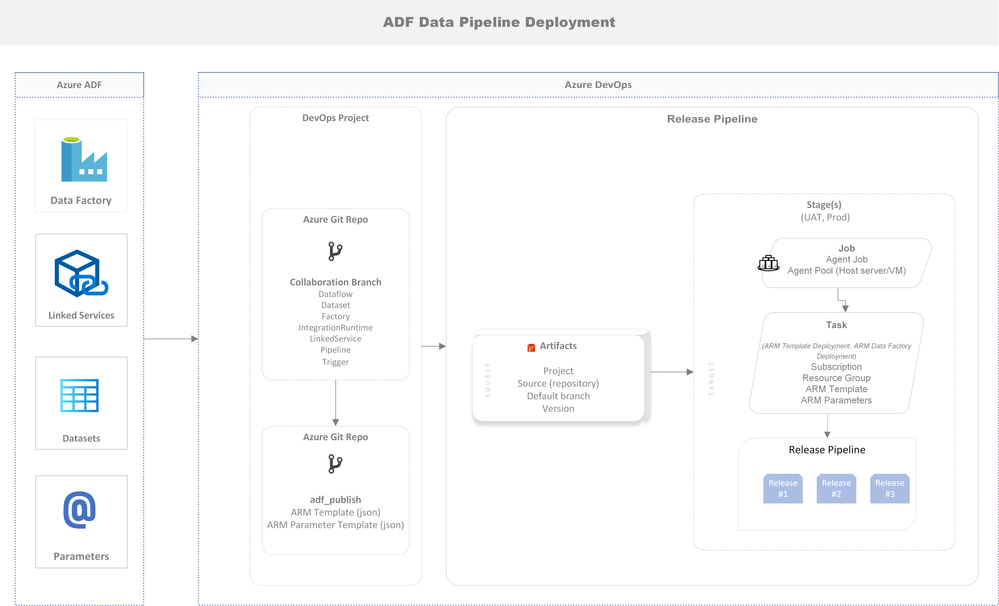Select the Collaboration Branch label
The height and width of the screenshot is (606, 999).
[336, 282]
